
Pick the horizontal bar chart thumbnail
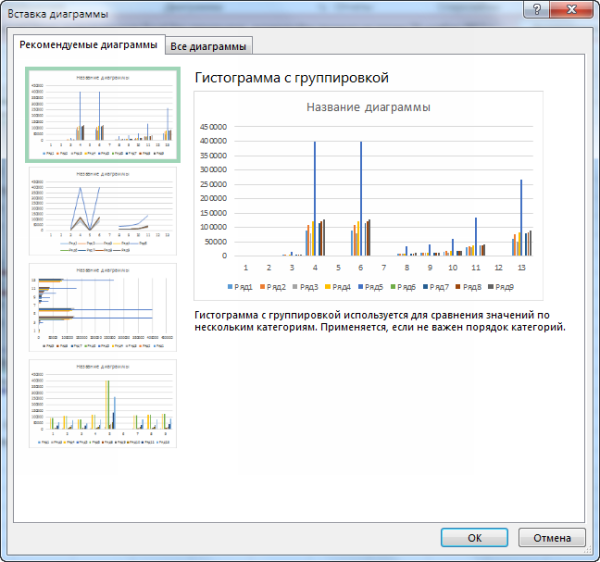click(102, 305)
